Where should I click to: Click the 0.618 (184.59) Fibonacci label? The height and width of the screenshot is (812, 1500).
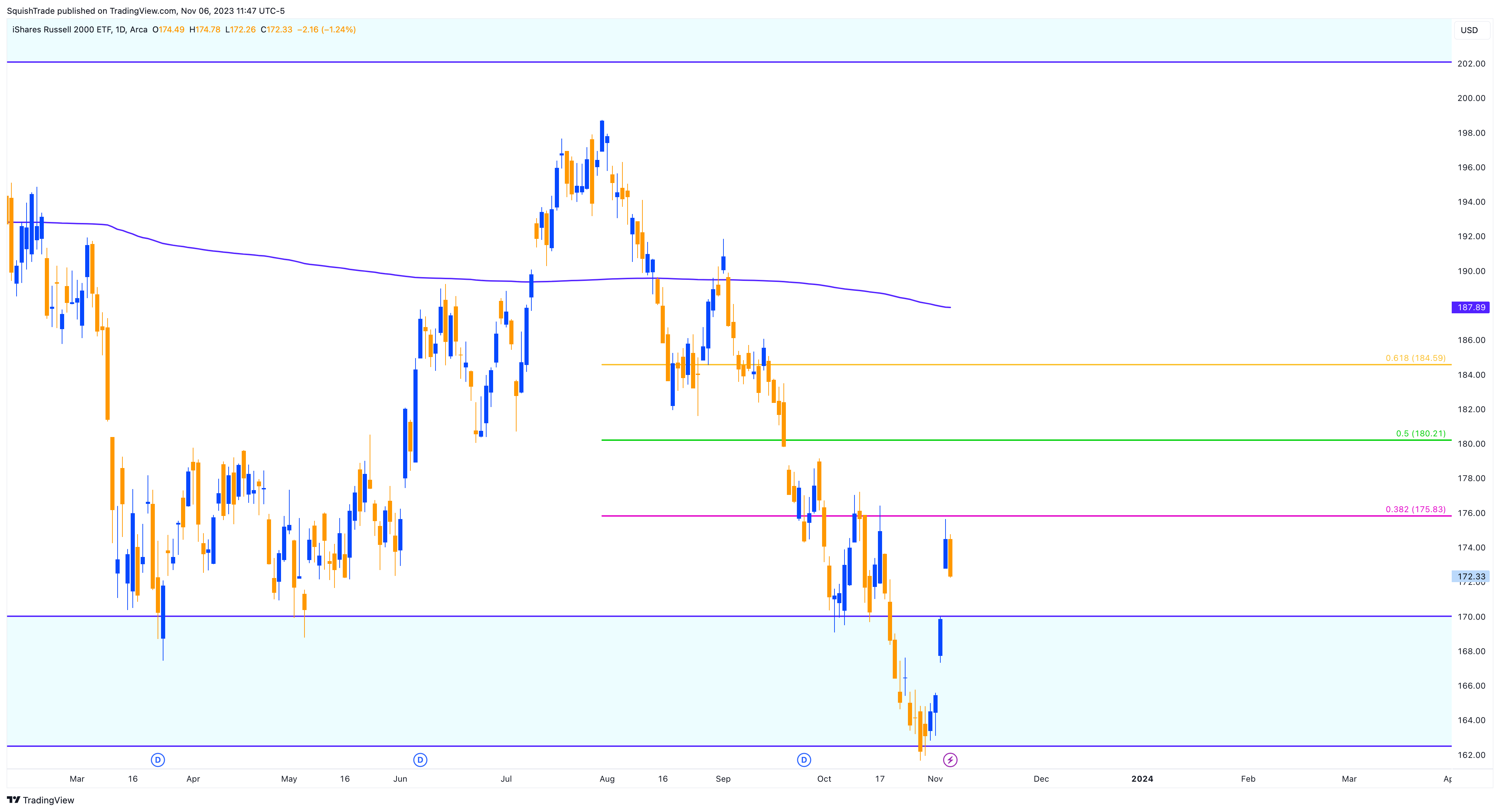(1416, 358)
